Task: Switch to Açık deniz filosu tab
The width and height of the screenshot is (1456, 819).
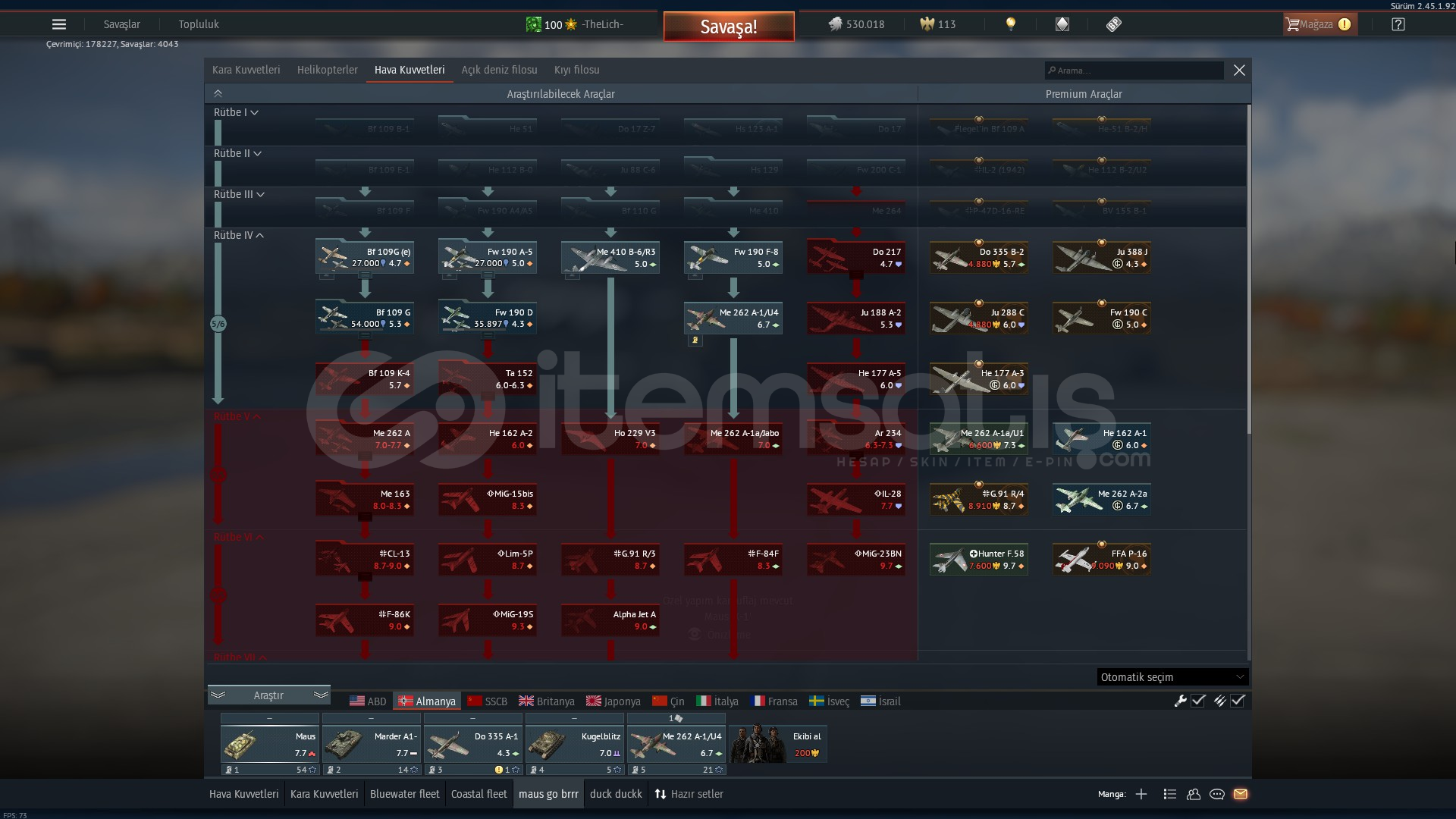Action: pyautogui.click(x=499, y=70)
